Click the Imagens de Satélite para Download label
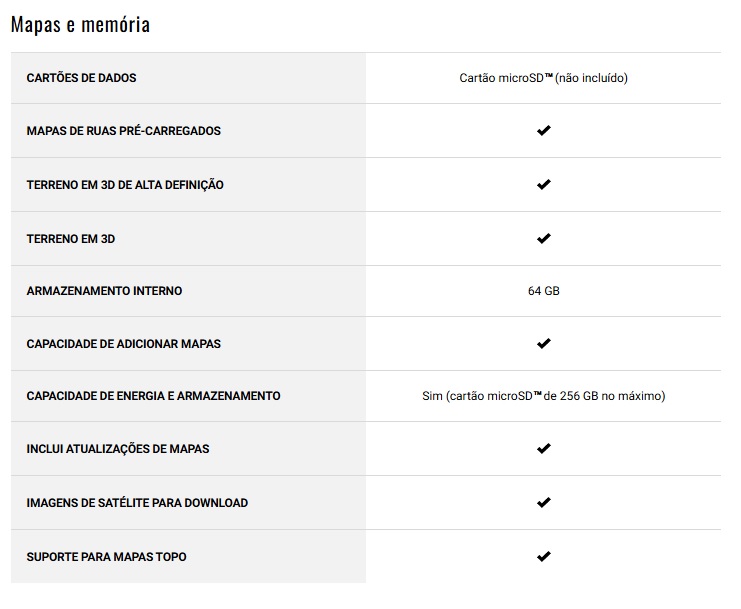This screenshot has height=609, width=741. click(137, 502)
